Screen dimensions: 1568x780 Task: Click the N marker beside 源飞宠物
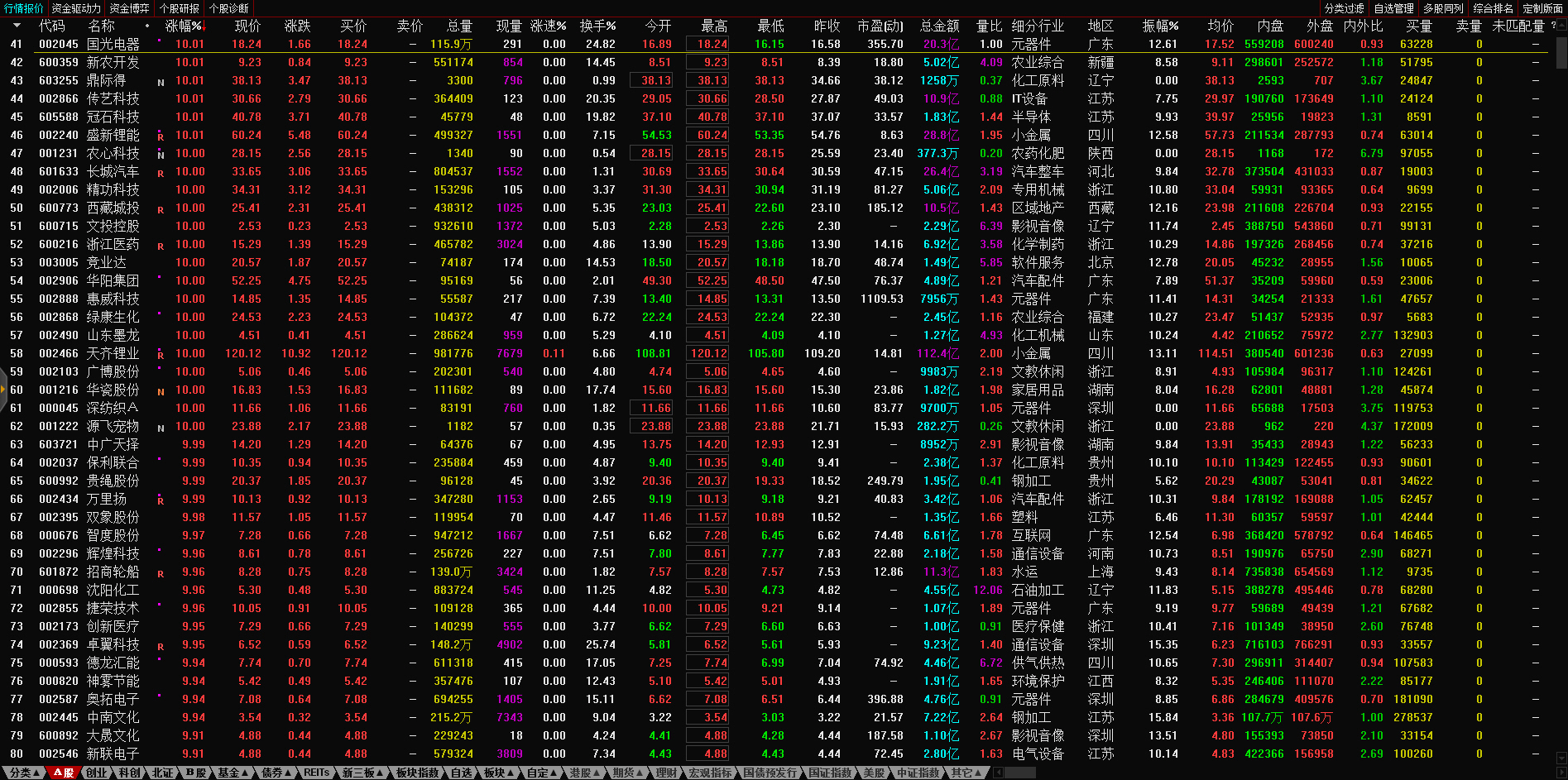click(x=161, y=428)
